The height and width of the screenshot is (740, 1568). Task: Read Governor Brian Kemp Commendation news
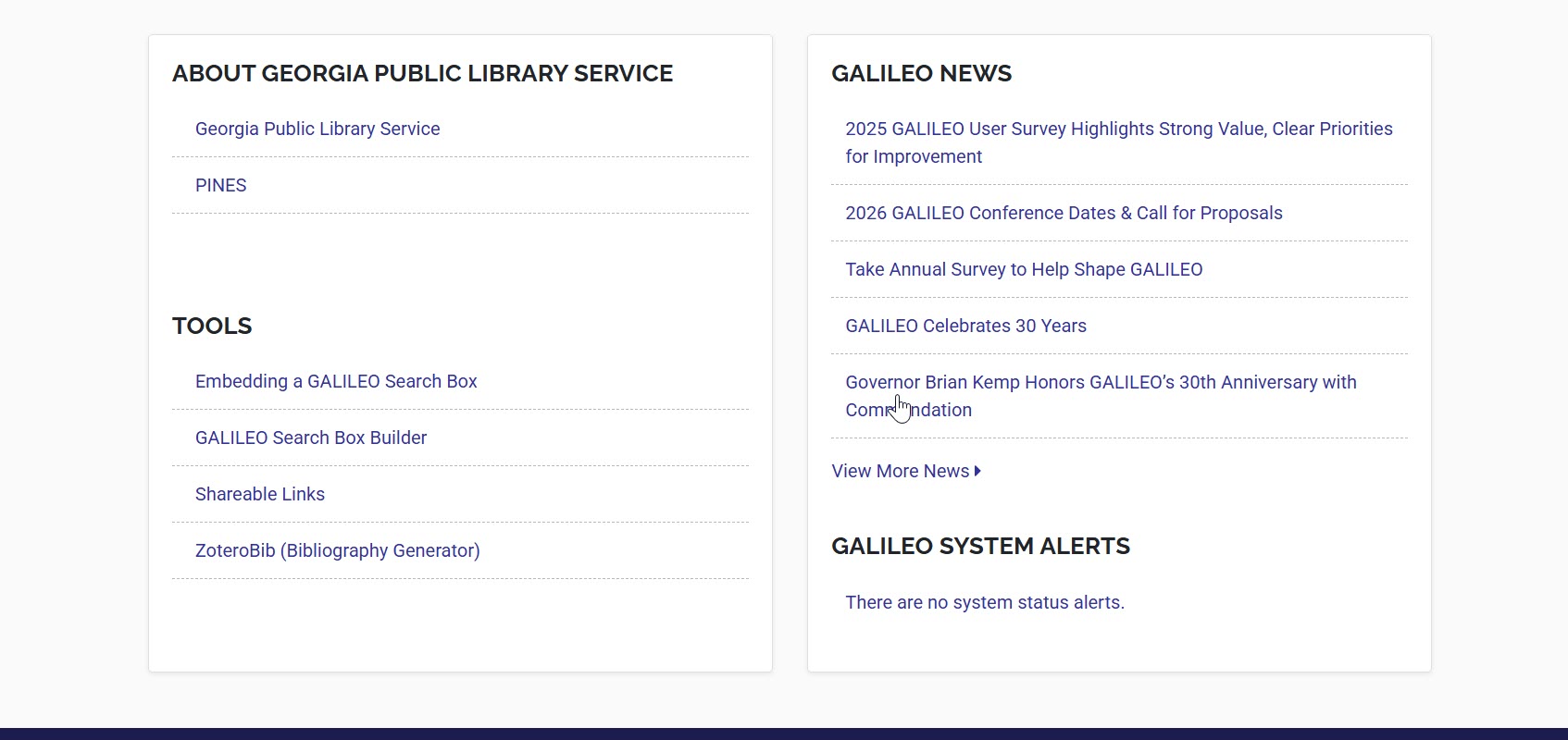tap(1100, 383)
